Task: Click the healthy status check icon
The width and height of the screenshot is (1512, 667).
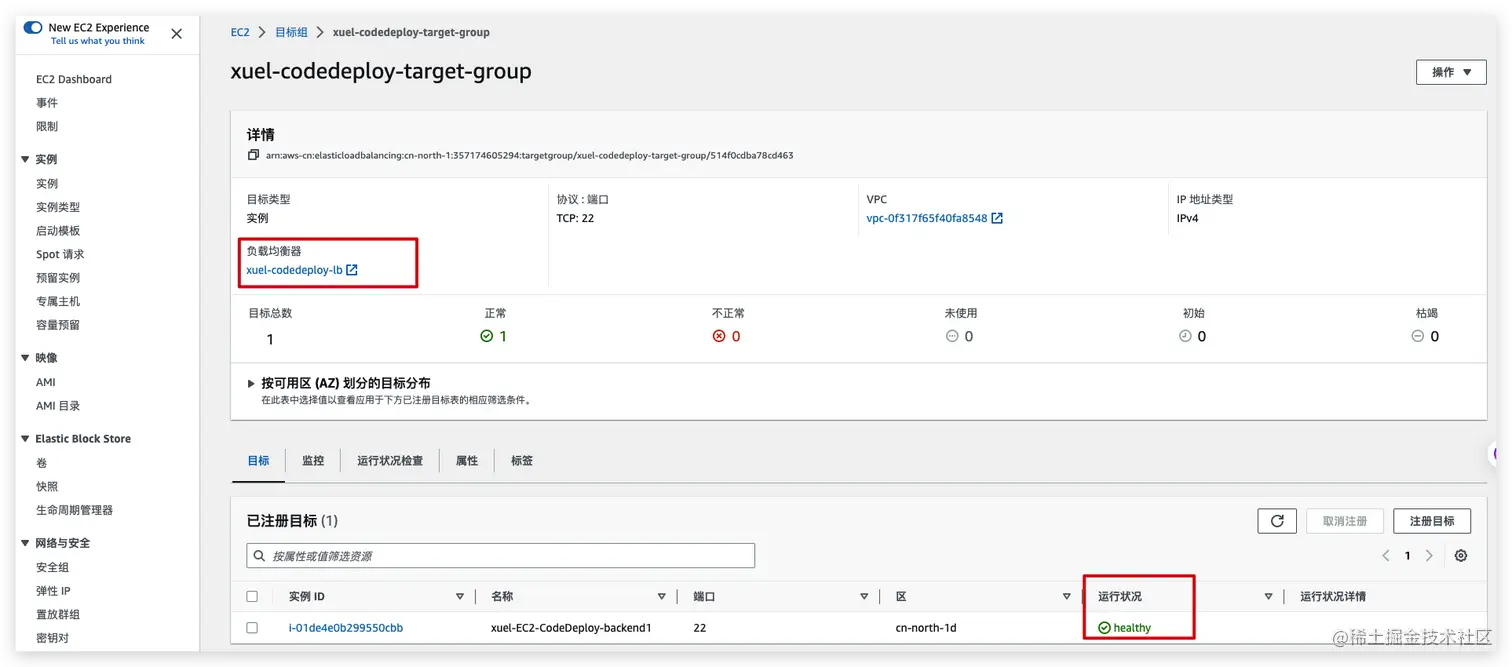Action: [1104, 628]
